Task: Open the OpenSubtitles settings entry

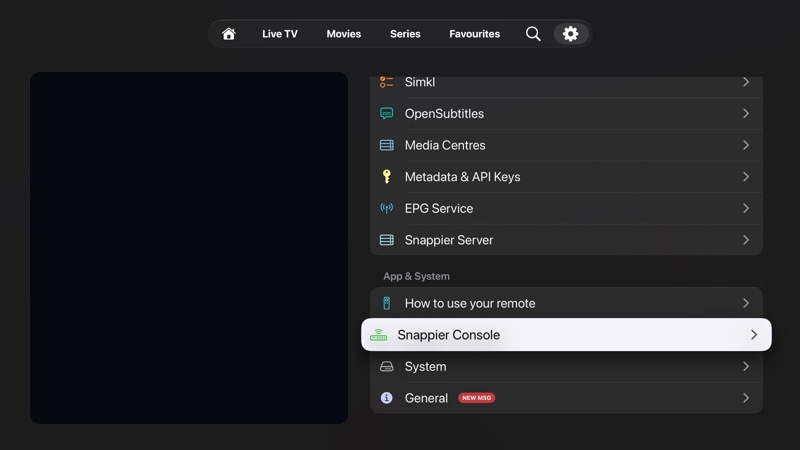Action: 566,113
